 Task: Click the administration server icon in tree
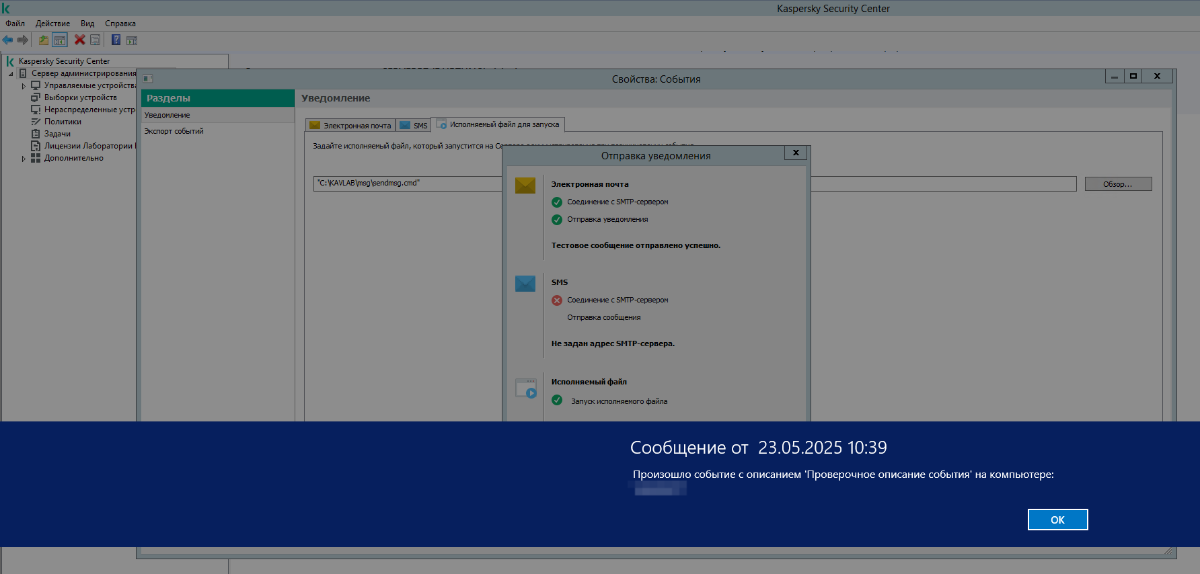click(x=23, y=73)
